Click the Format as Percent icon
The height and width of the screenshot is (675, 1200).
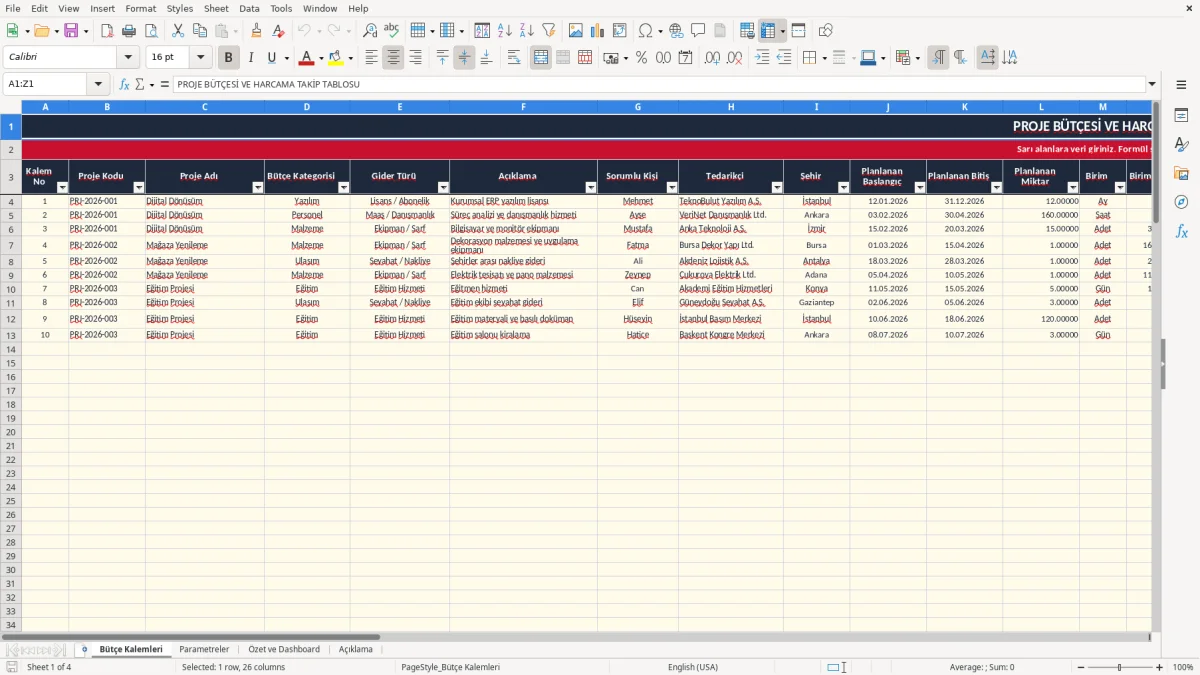[642, 58]
